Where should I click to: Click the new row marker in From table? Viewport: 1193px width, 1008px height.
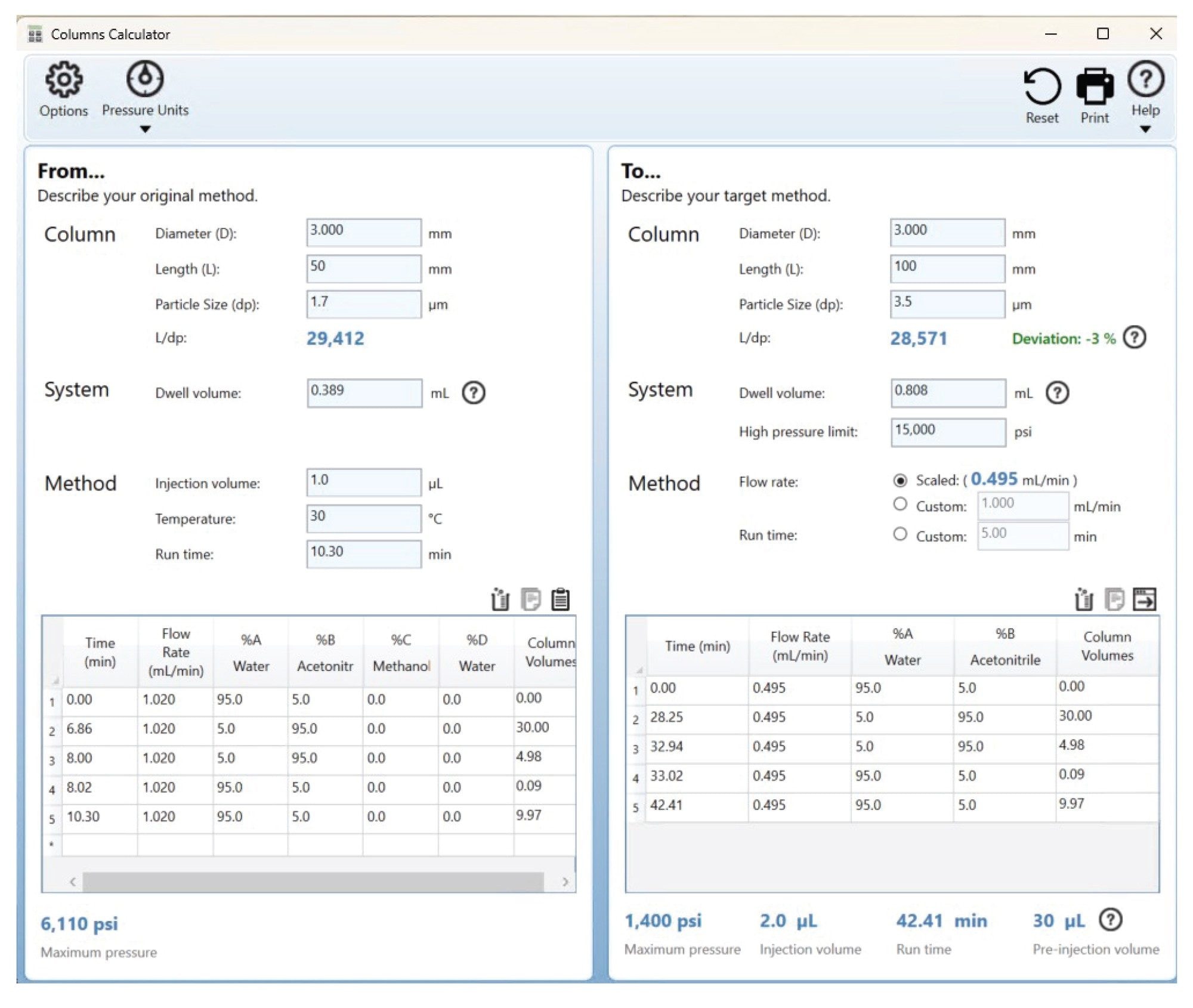pyautogui.click(x=52, y=845)
